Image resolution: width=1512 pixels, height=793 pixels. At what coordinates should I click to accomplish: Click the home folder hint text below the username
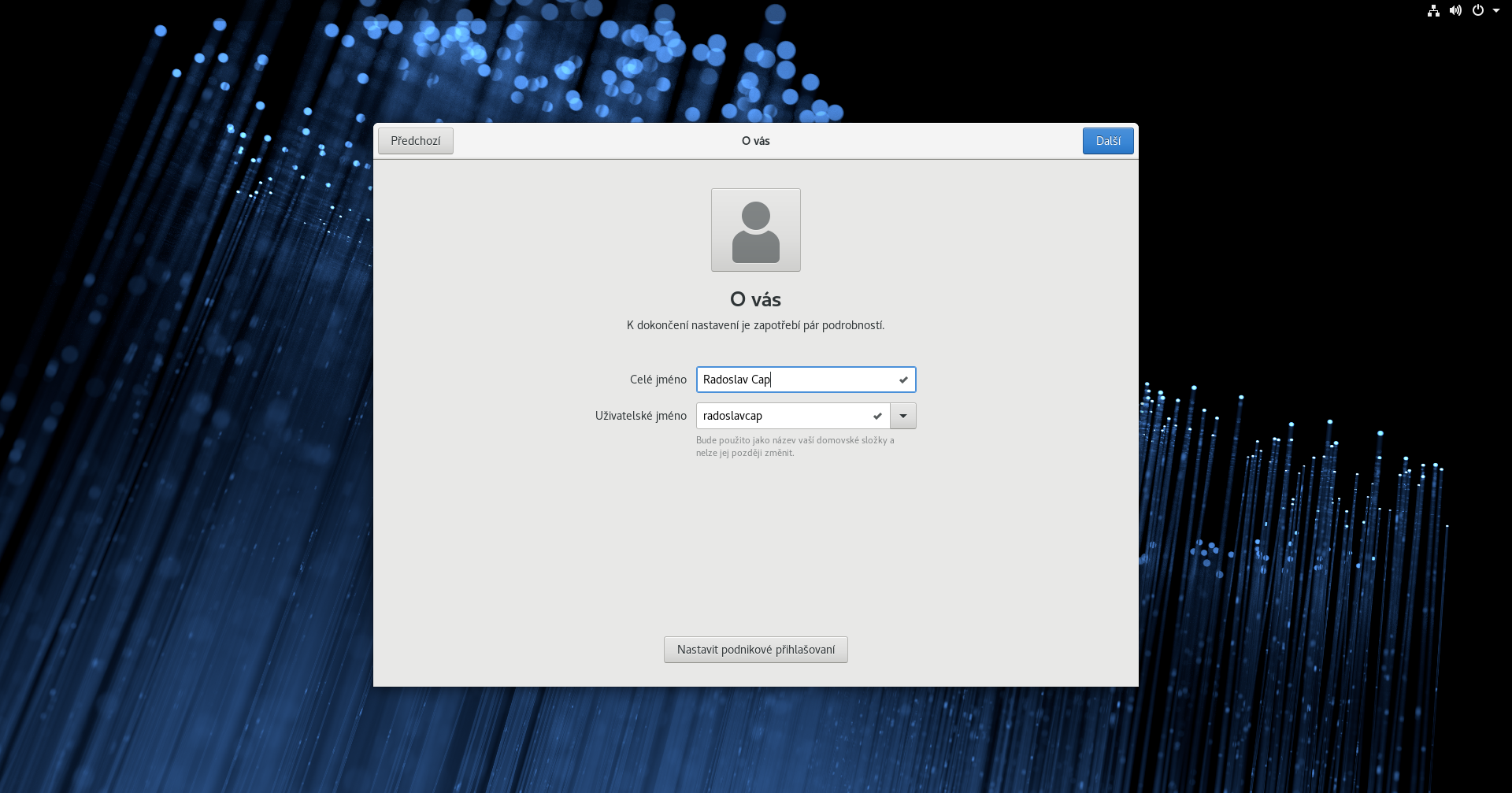(795, 447)
